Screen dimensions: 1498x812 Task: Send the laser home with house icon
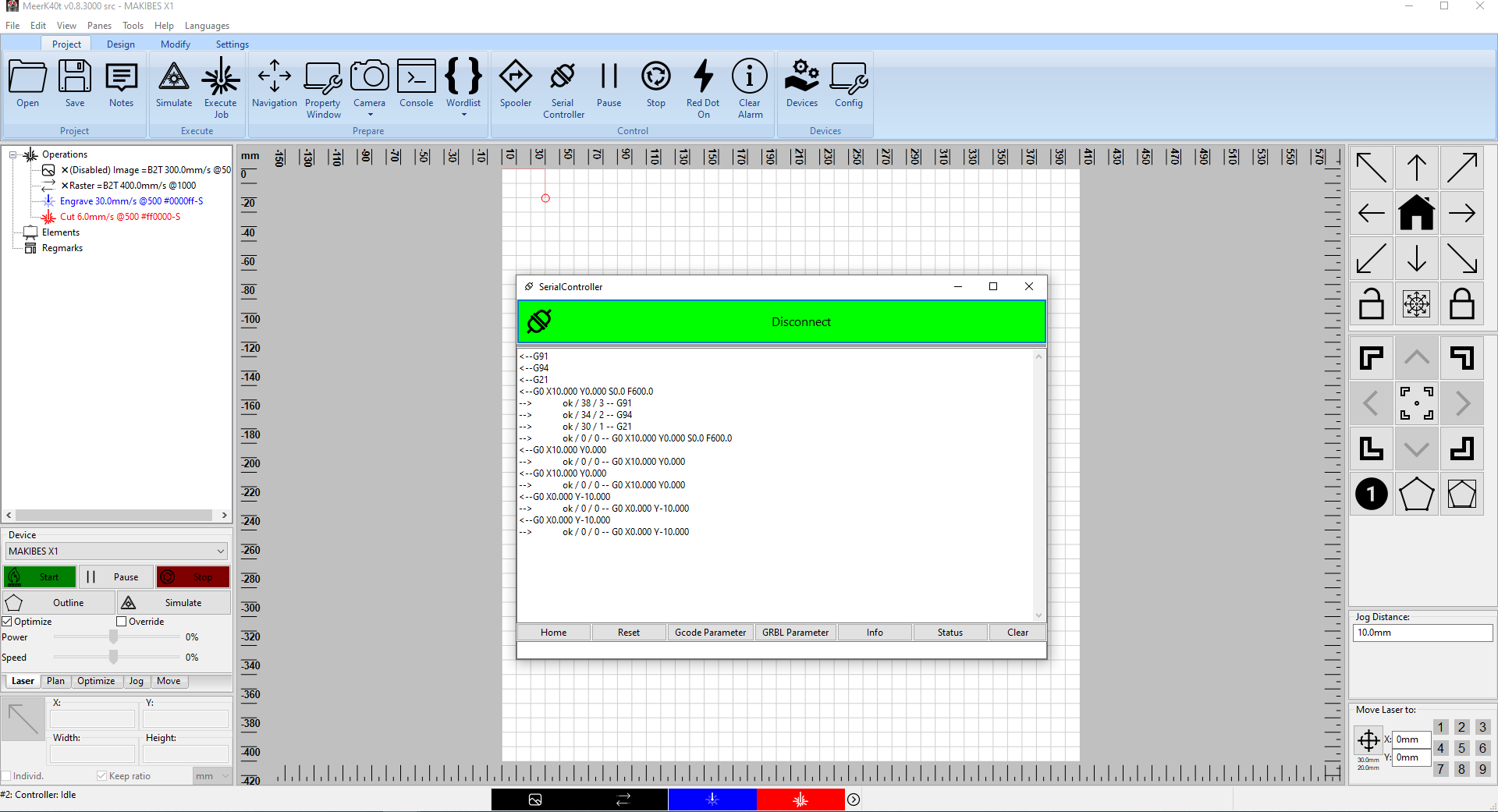coord(1417,213)
